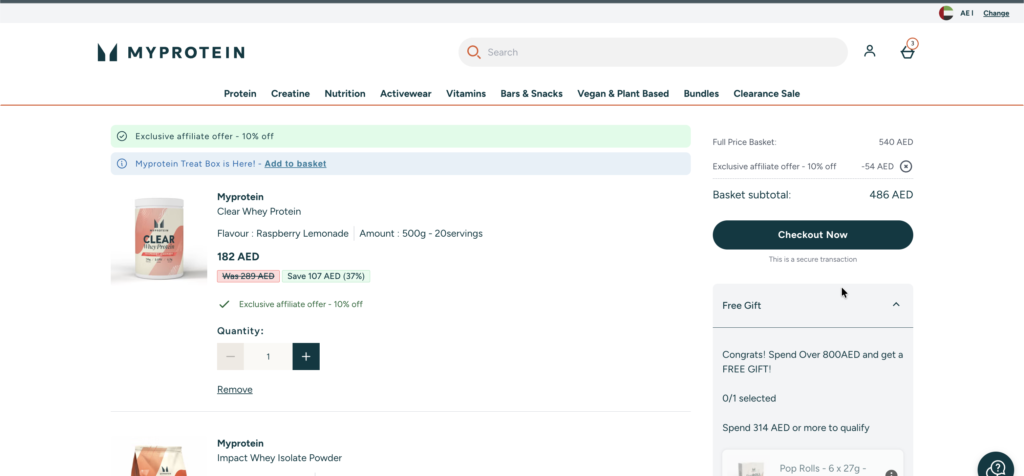Viewport: 1024px width, 476px height.
Task: Open the account profile icon
Action: tap(869, 51)
